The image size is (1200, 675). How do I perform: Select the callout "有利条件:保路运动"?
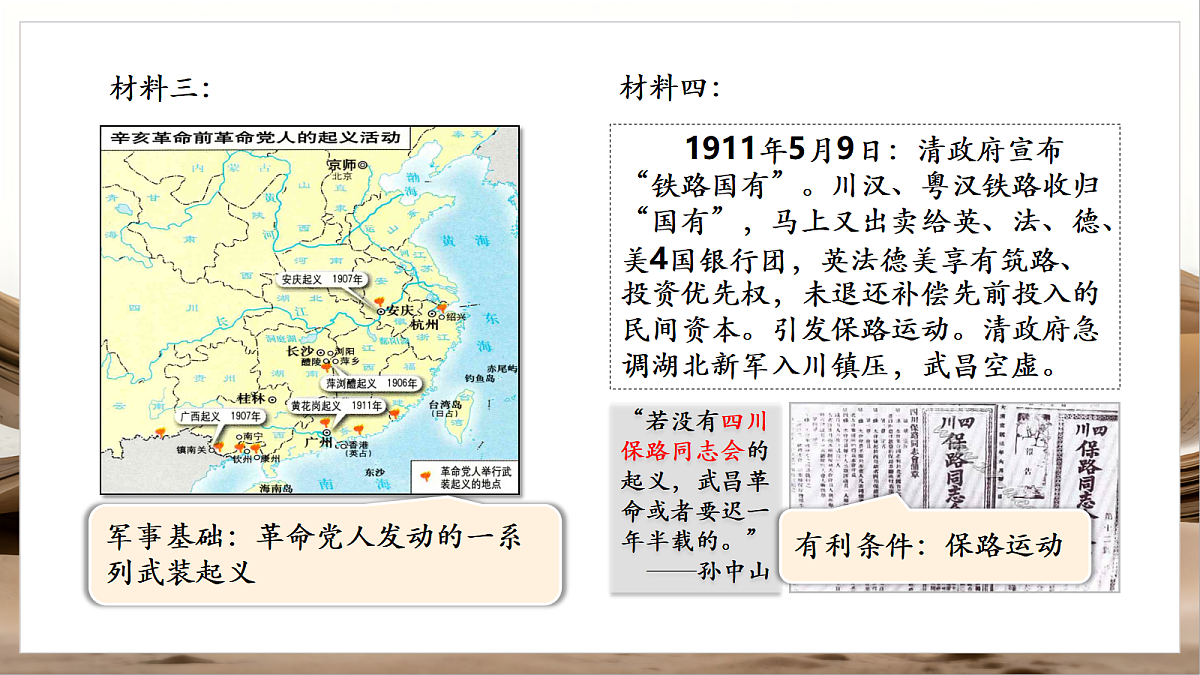pos(934,546)
